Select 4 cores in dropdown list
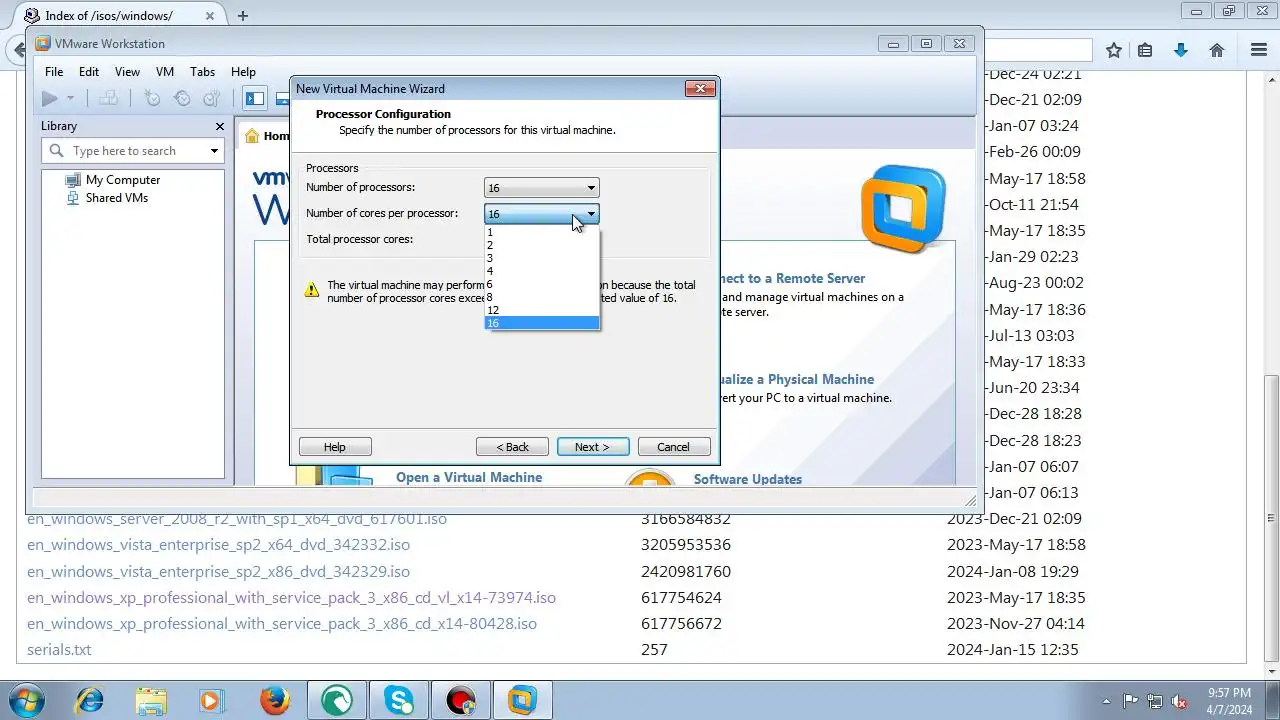Viewport: 1280px width, 720px height. pyautogui.click(x=541, y=271)
